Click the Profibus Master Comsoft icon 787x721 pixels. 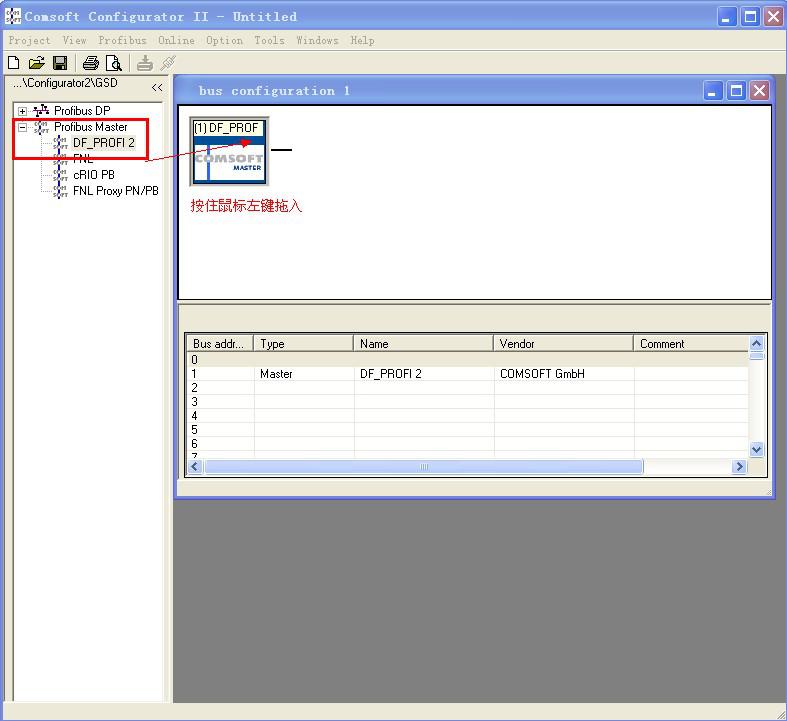pyautogui.click(x=41, y=127)
